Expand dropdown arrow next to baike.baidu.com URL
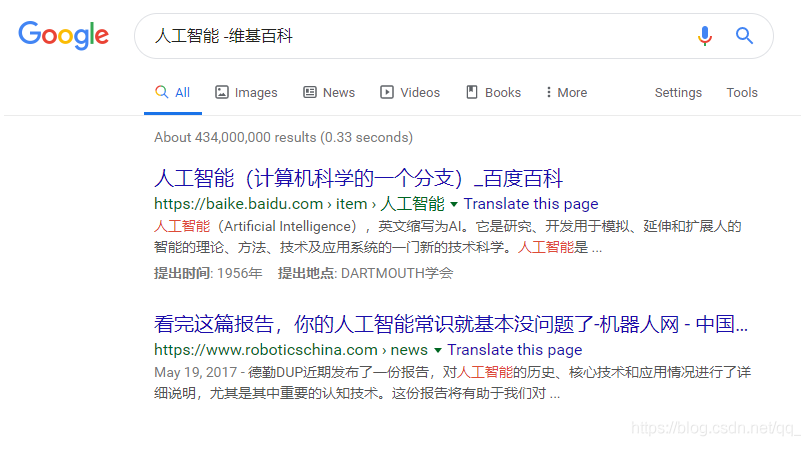Screen dimensions: 801x466 [x=454, y=204]
